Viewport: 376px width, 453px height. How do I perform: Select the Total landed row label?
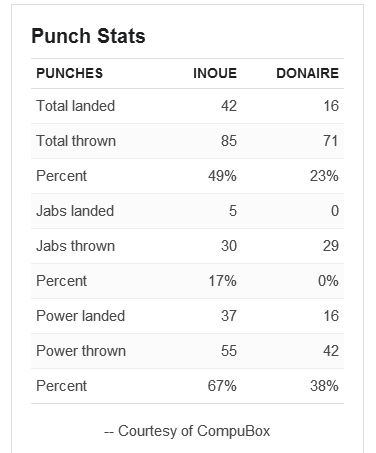point(76,106)
